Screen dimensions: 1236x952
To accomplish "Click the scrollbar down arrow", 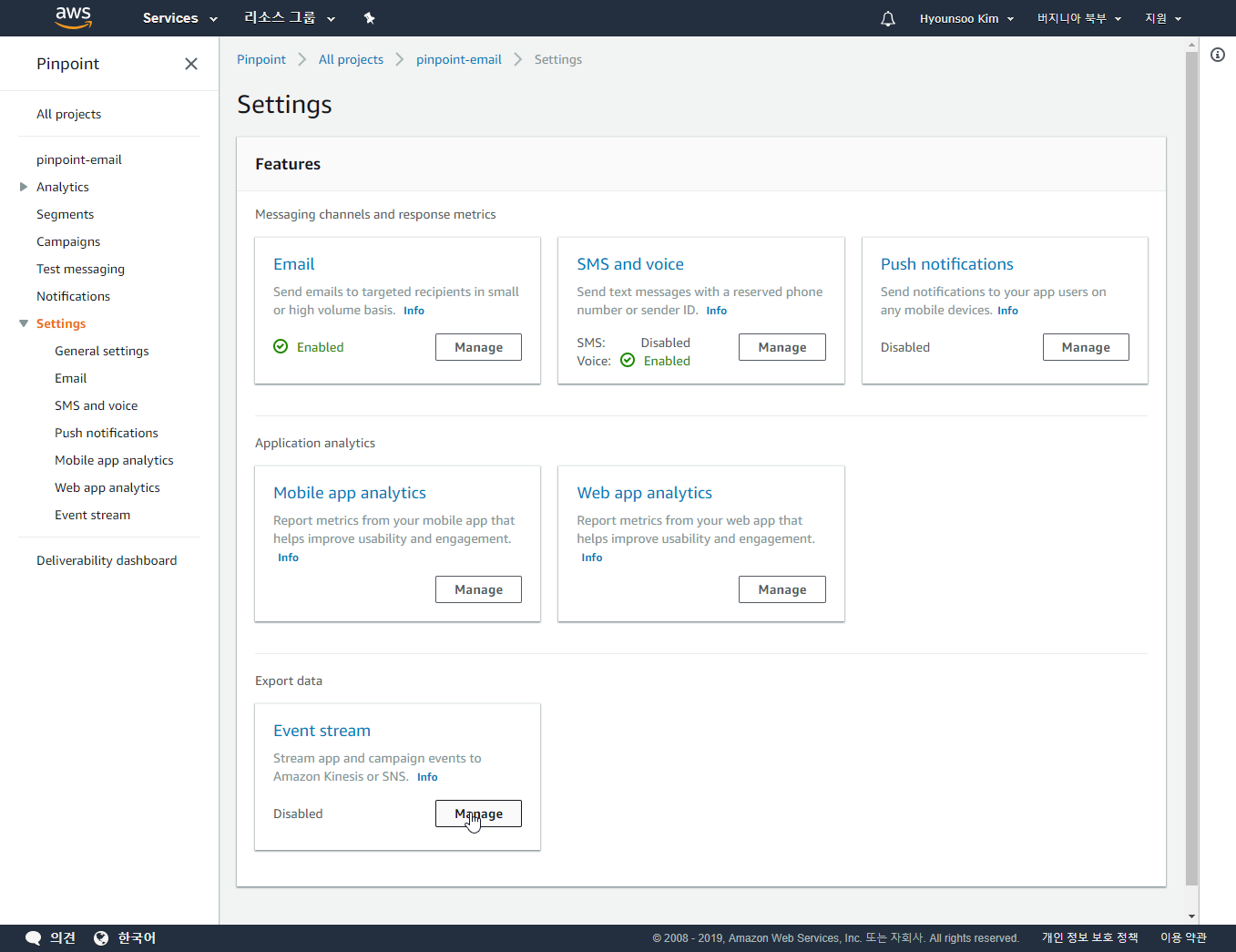I will pos(1191,916).
